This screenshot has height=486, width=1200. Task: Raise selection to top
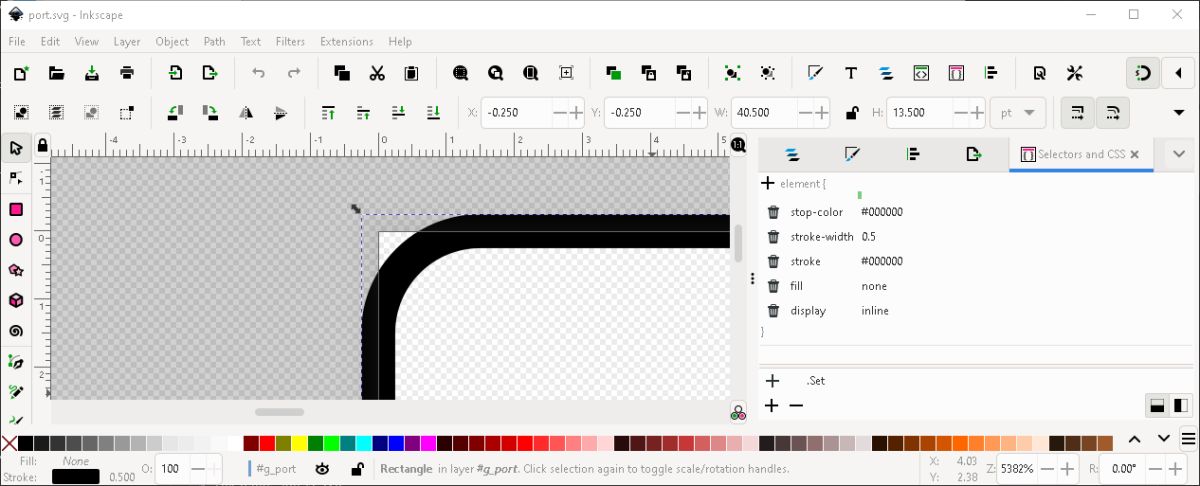328,113
